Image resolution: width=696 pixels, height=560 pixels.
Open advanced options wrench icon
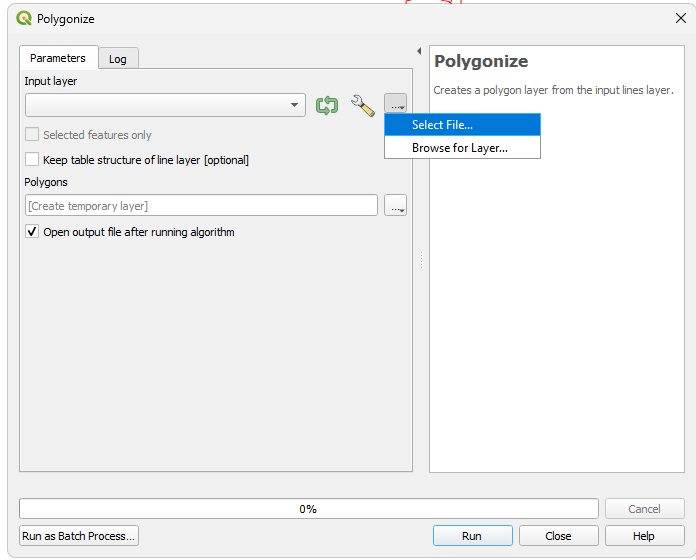click(362, 105)
